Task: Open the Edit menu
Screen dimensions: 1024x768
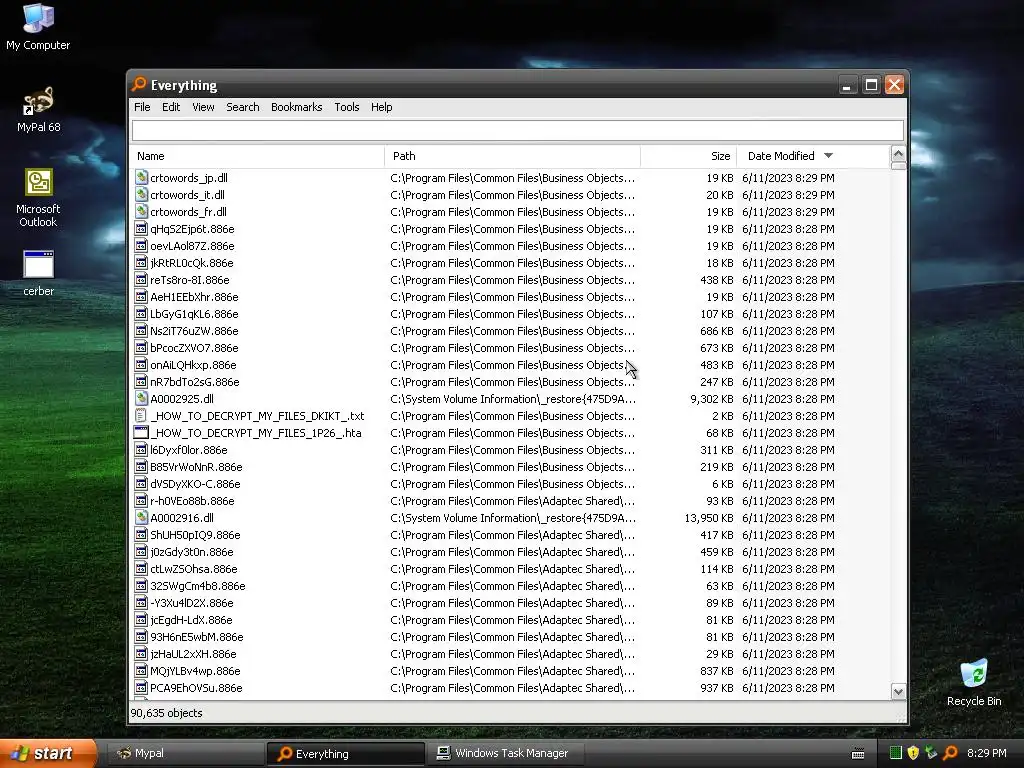Action: pyautogui.click(x=171, y=107)
